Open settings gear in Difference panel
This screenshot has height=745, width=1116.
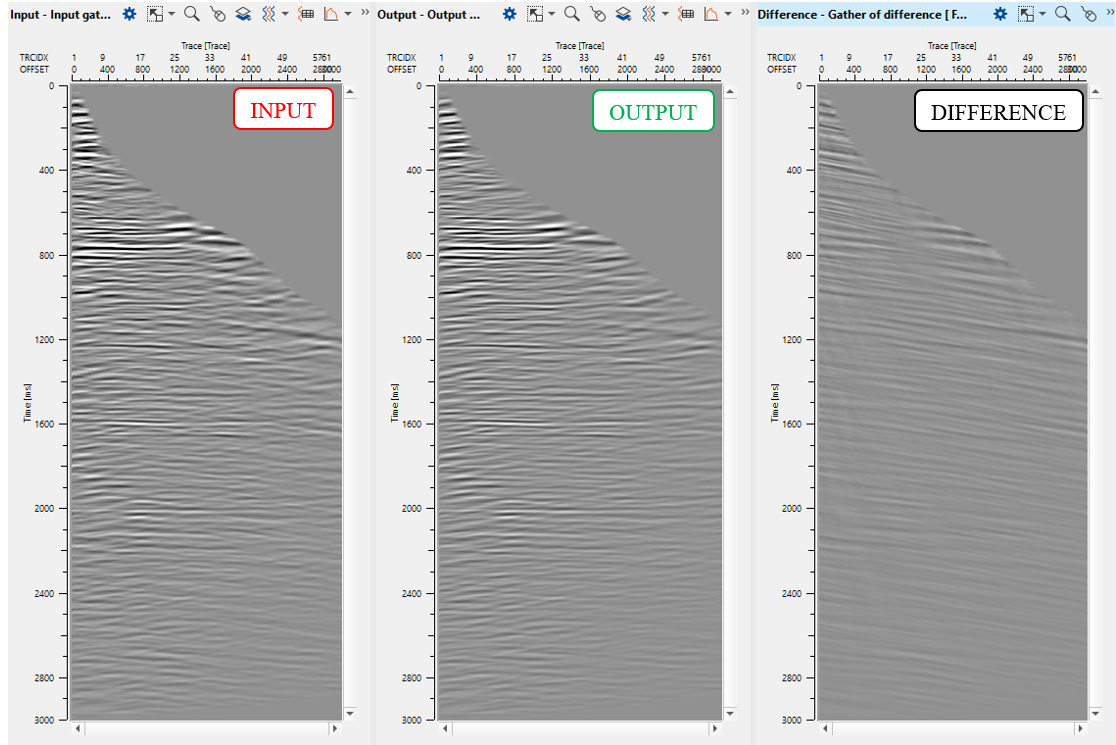click(1000, 15)
